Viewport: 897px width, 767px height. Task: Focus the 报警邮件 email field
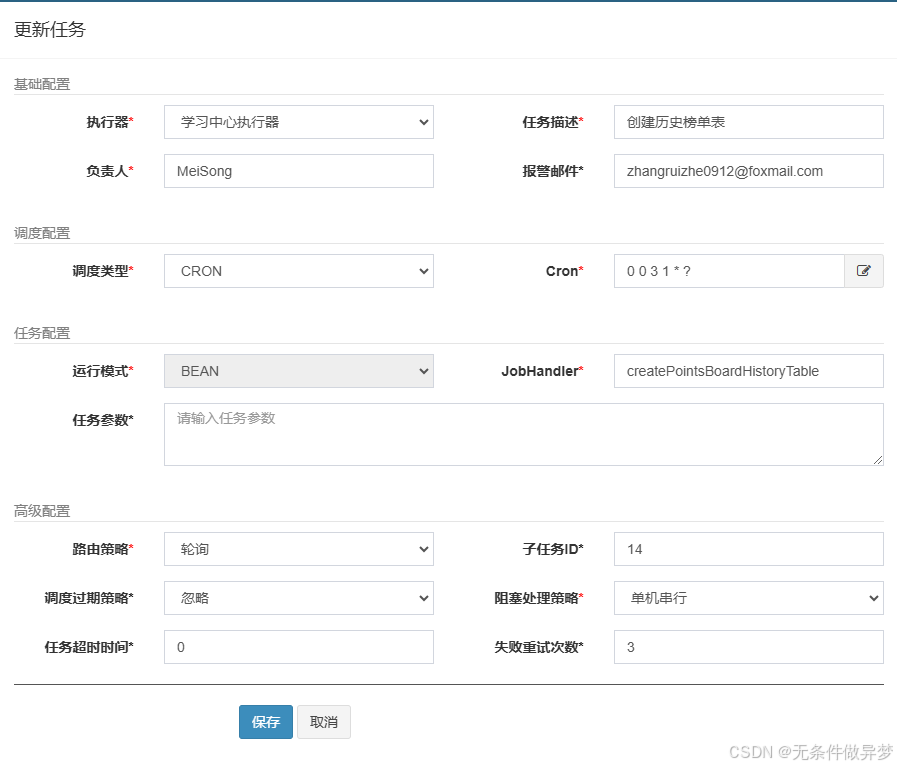pyautogui.click(x=749, y=171)
